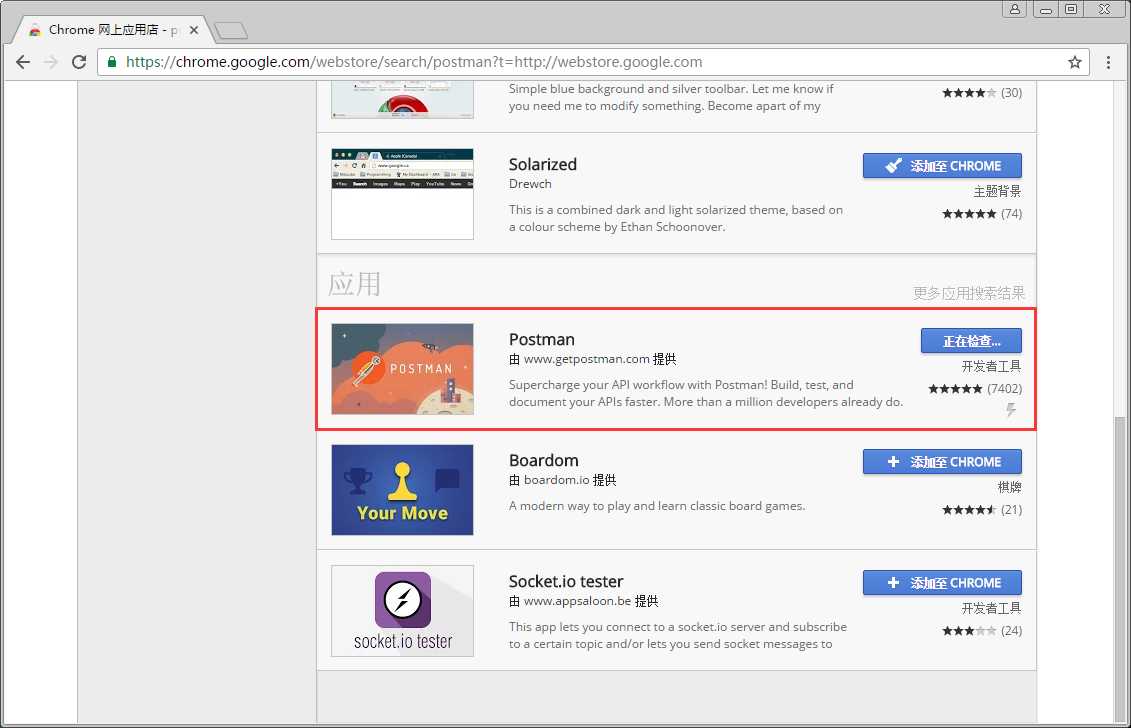Viewport: 1131px width, 728px height.
Task: Open the Boardom title
Action: tap(543, 460)
